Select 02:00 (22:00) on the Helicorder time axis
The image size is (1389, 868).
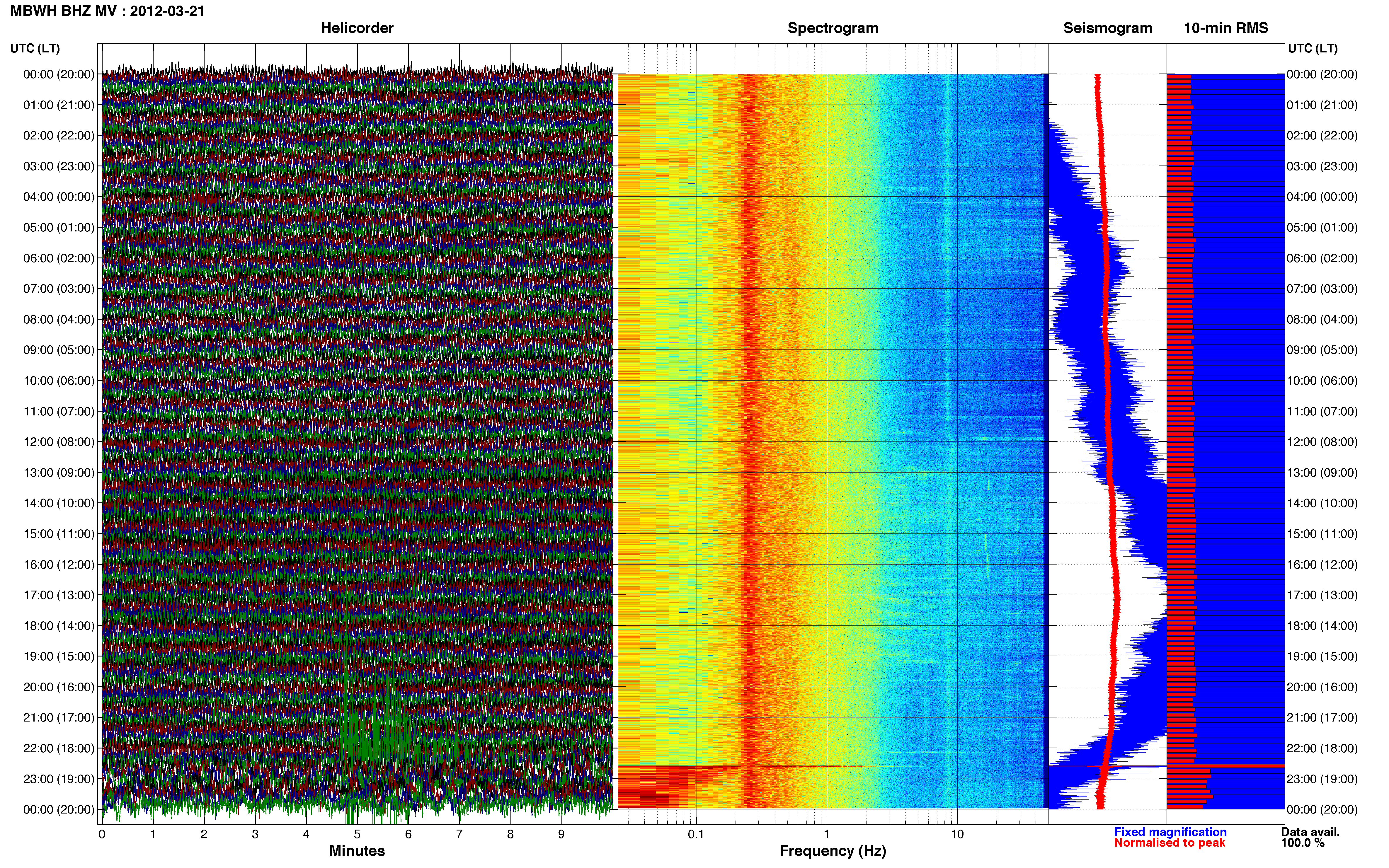point(59,135)
